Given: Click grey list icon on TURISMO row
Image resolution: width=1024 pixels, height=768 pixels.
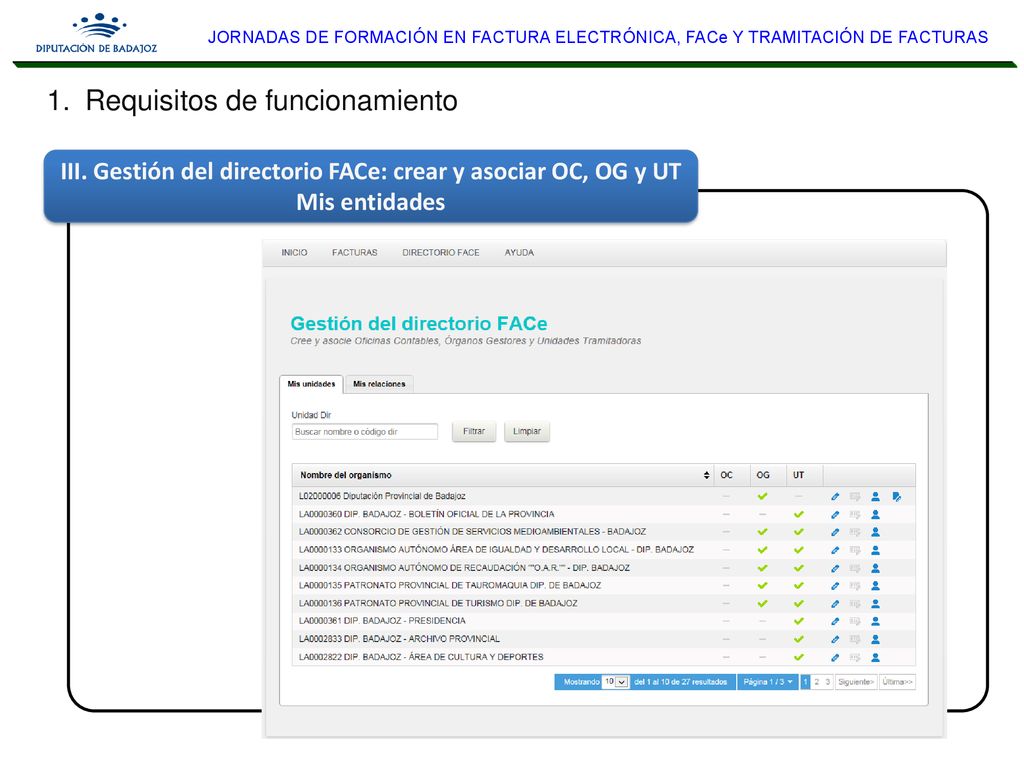Looking at the screenshot, I should pos(855,604).
